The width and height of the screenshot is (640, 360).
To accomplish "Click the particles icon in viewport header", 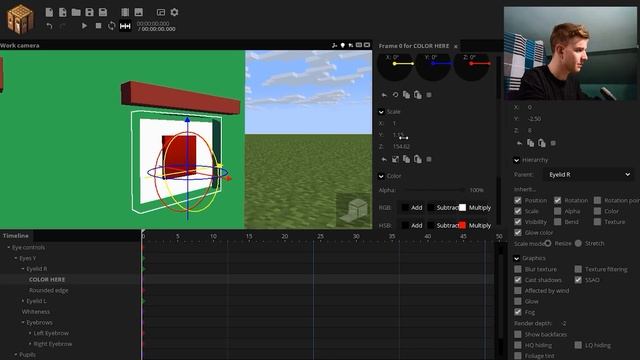I will [351, 45].
